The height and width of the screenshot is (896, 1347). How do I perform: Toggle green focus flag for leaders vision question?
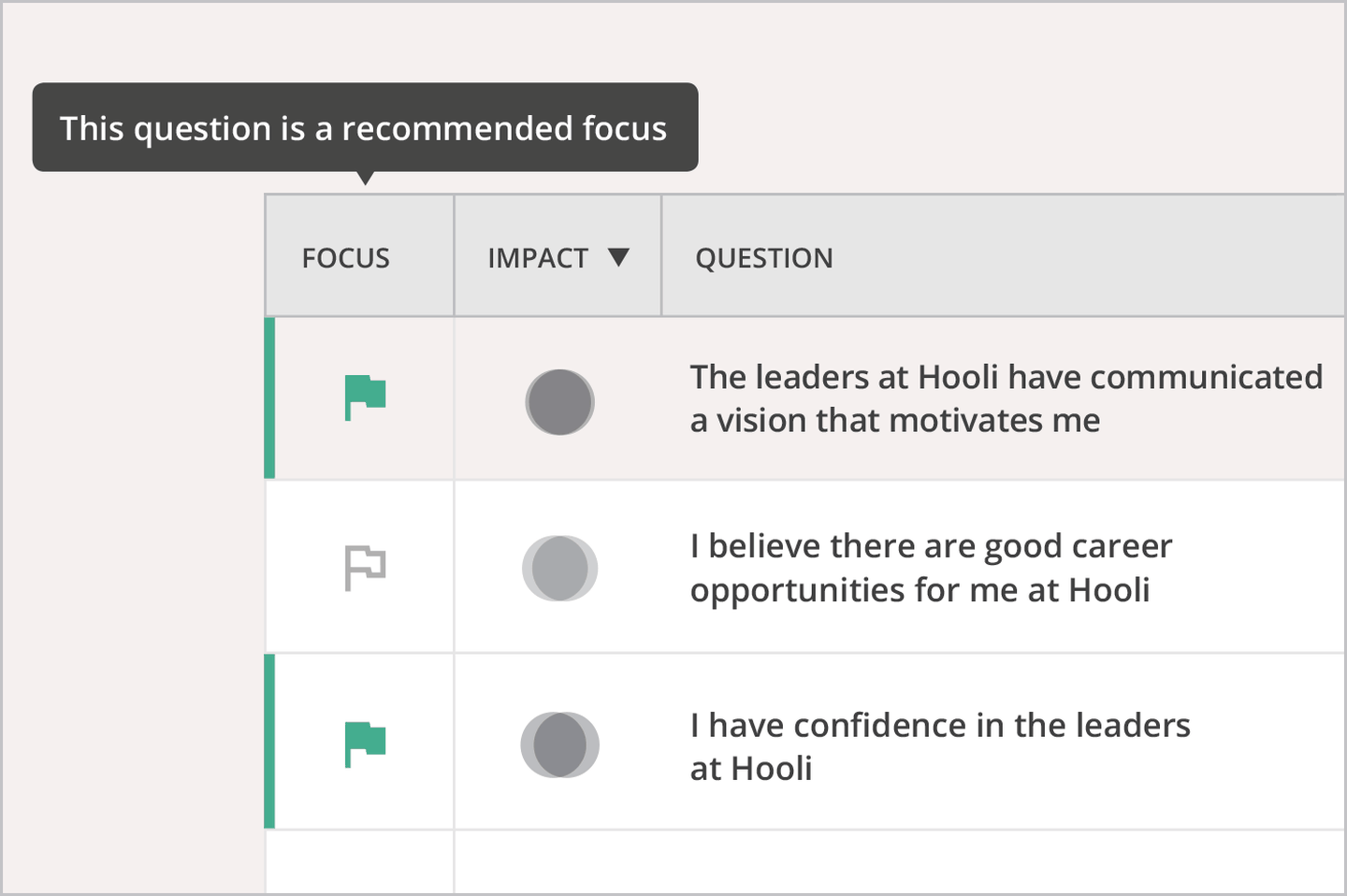tap(365, 397)
